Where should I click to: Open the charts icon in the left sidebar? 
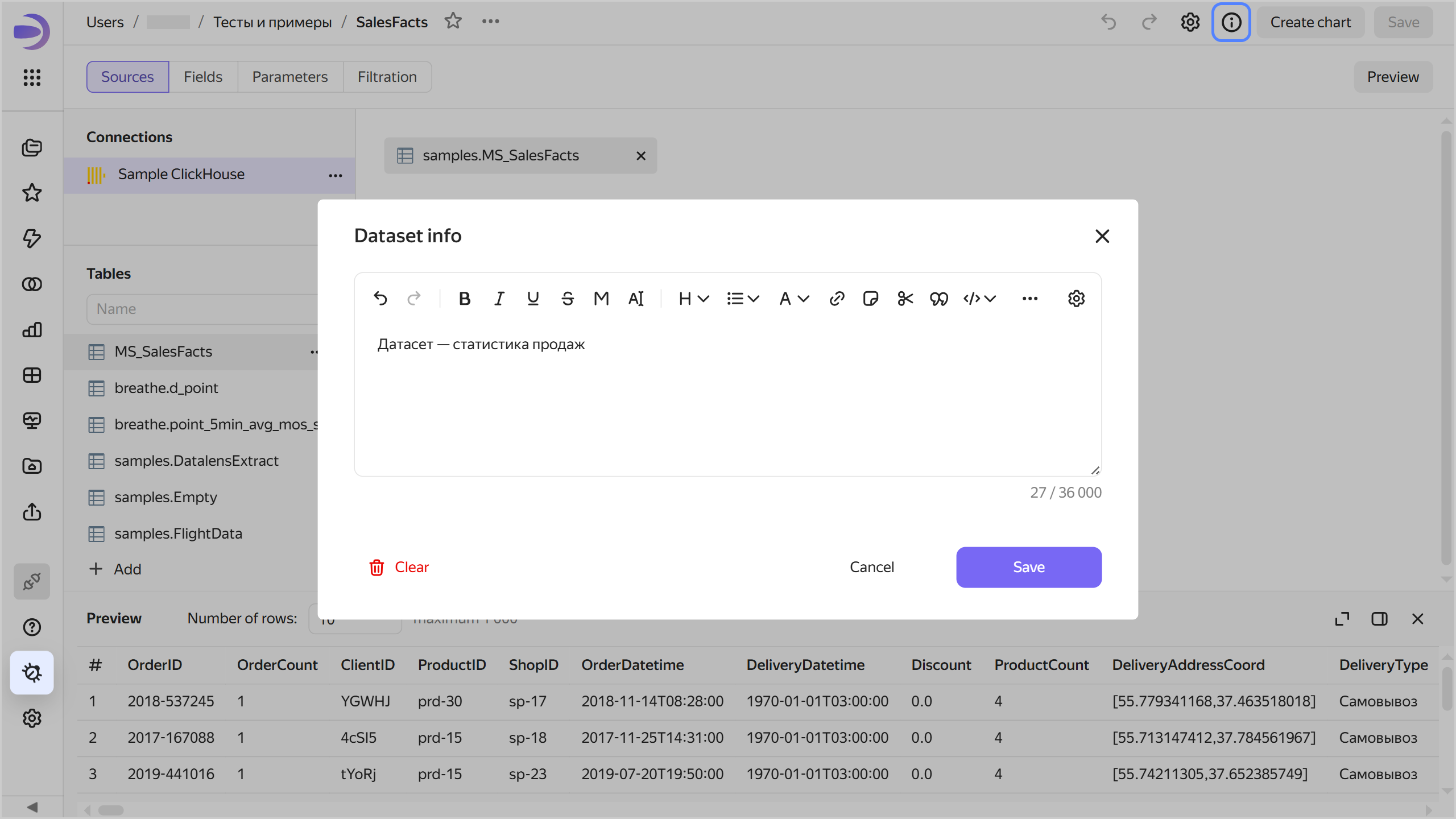click(x=32, y=330)
